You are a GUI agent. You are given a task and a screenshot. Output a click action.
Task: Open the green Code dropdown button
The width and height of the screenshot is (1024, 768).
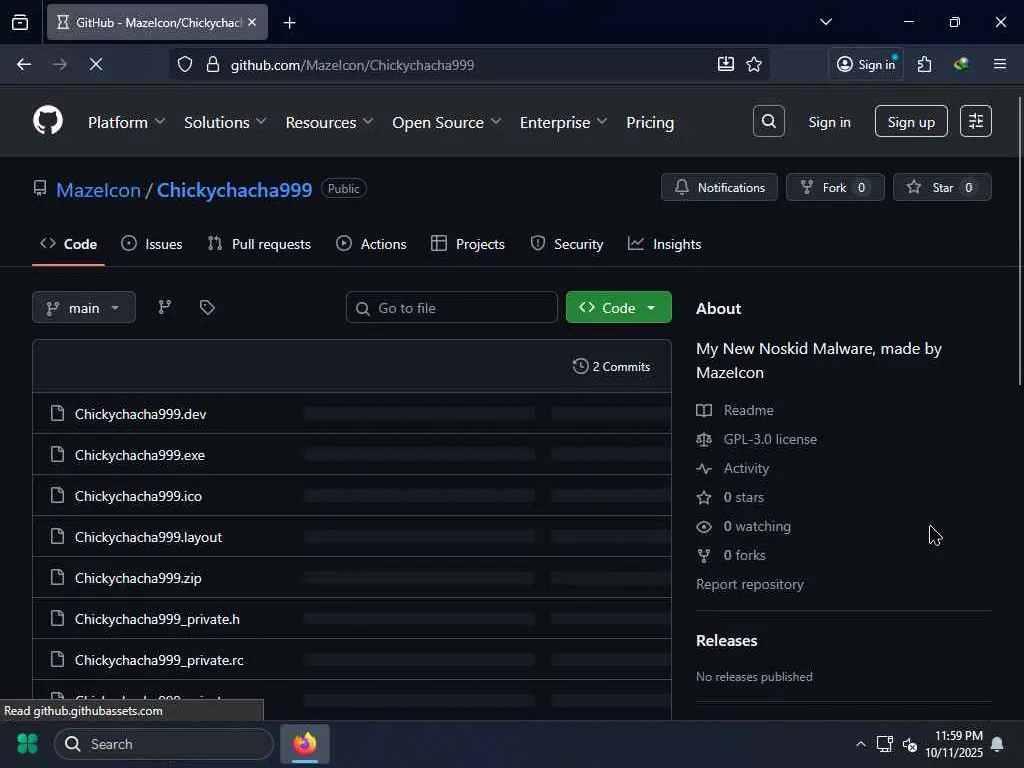coord(618,308)
